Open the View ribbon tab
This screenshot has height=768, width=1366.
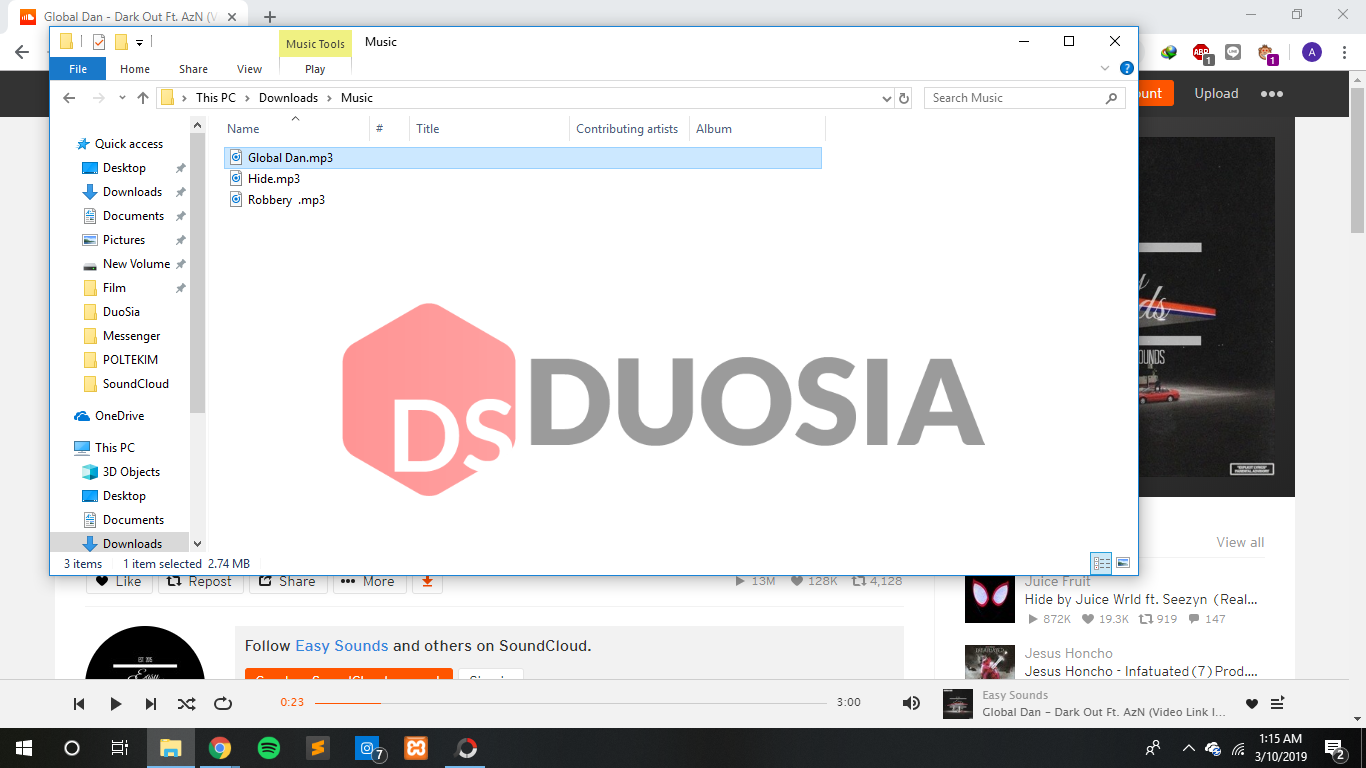tap(249, 69)
